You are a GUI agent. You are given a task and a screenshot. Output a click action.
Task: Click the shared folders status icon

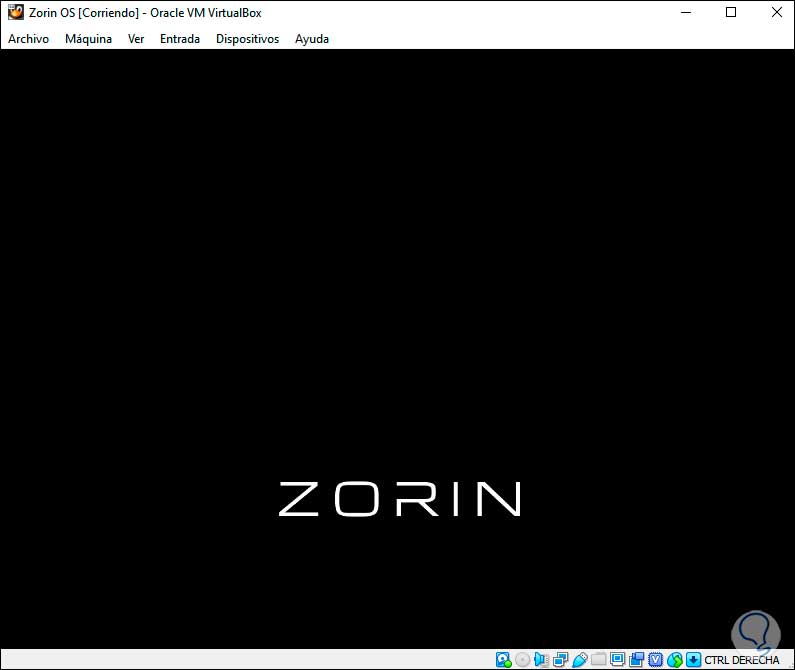point(598,659)
